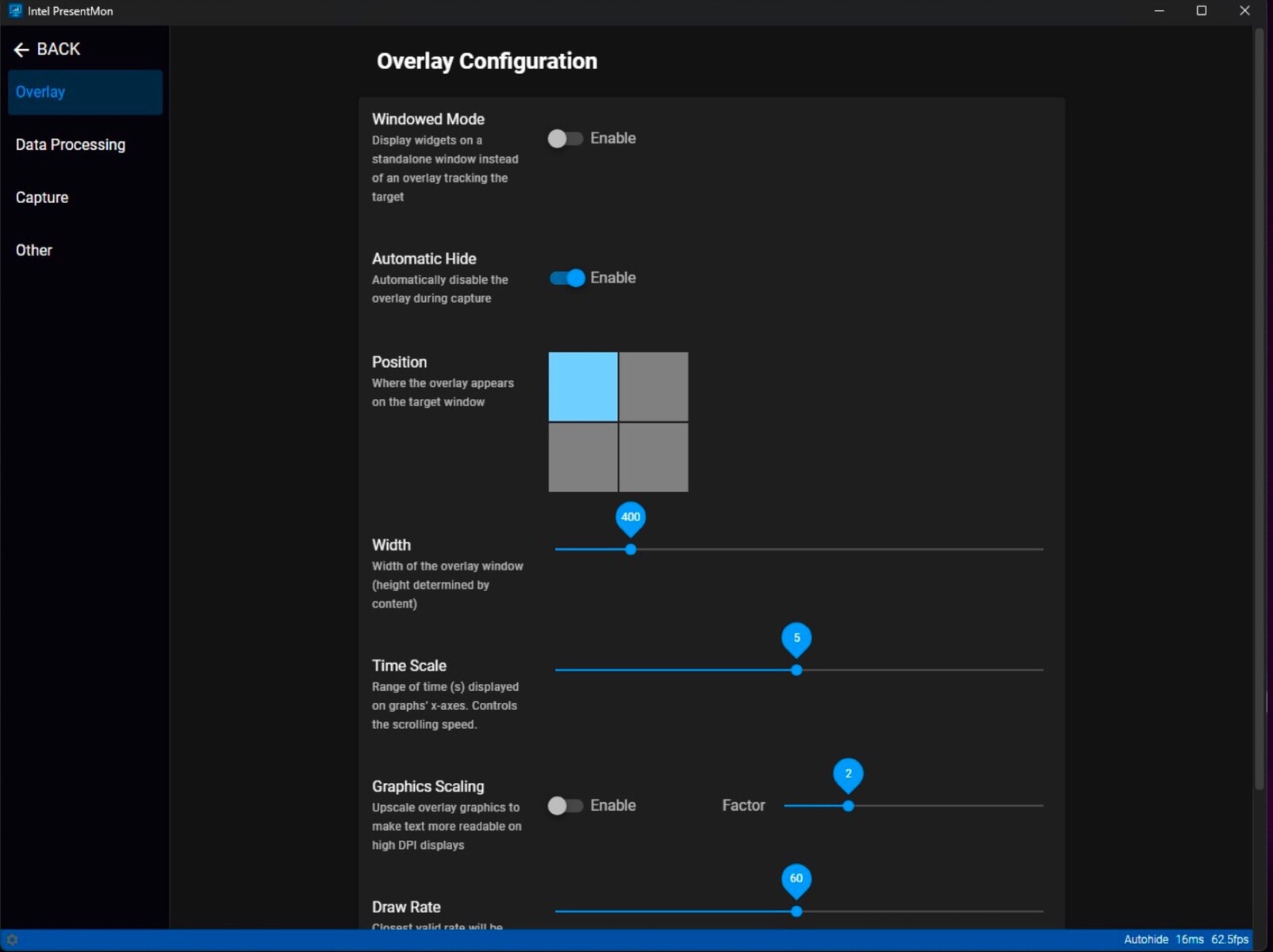Click the Time Scale label
The height and width of the screenshot is (952, 1273).
click(x=409, y=666)
